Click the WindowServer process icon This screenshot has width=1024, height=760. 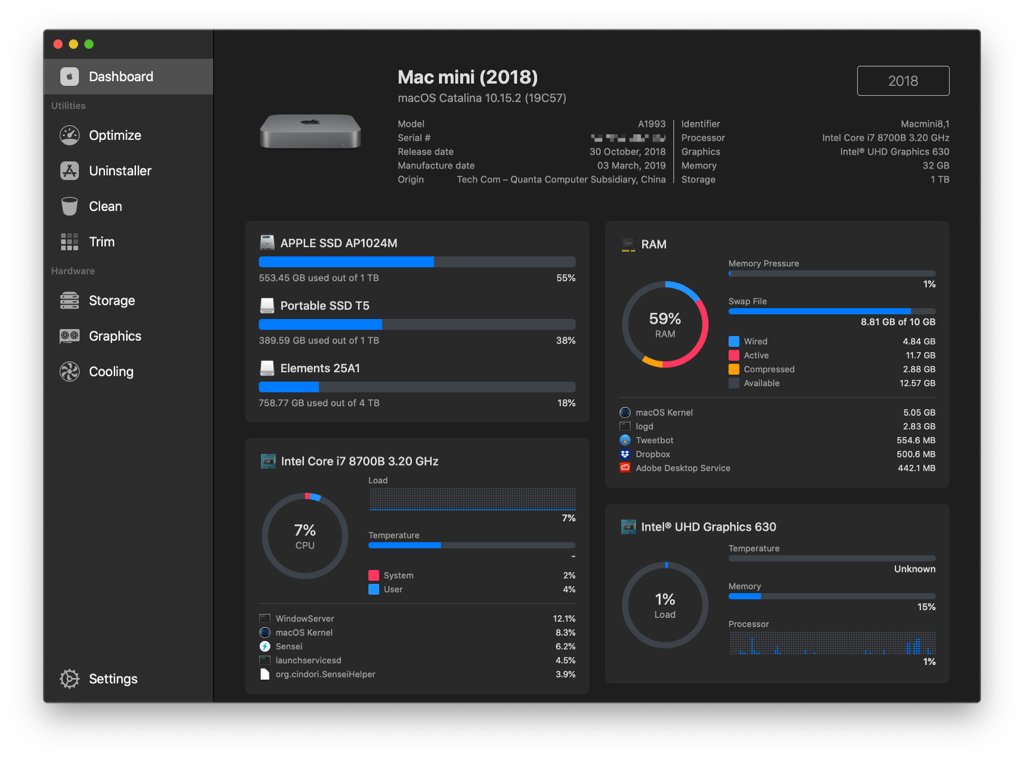tap(264, 618)
